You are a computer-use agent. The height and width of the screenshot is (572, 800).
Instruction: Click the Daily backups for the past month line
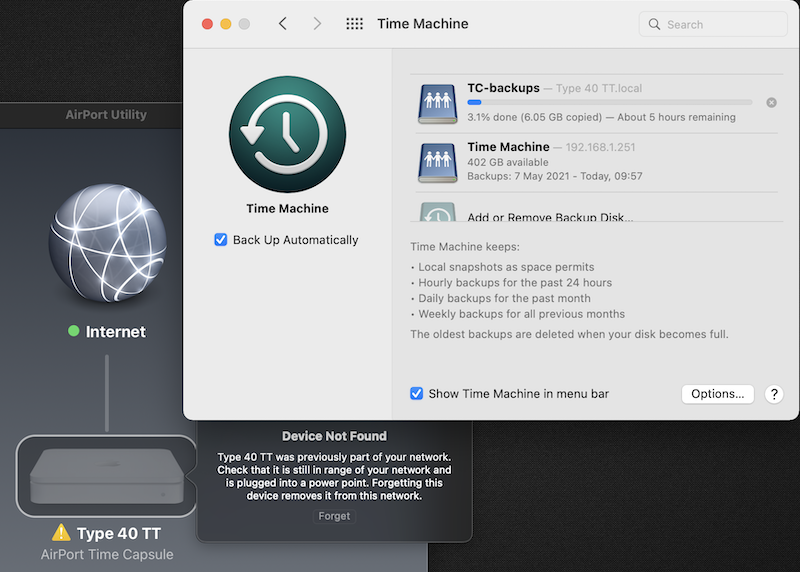pyautogui.click(x=504, y=298)
